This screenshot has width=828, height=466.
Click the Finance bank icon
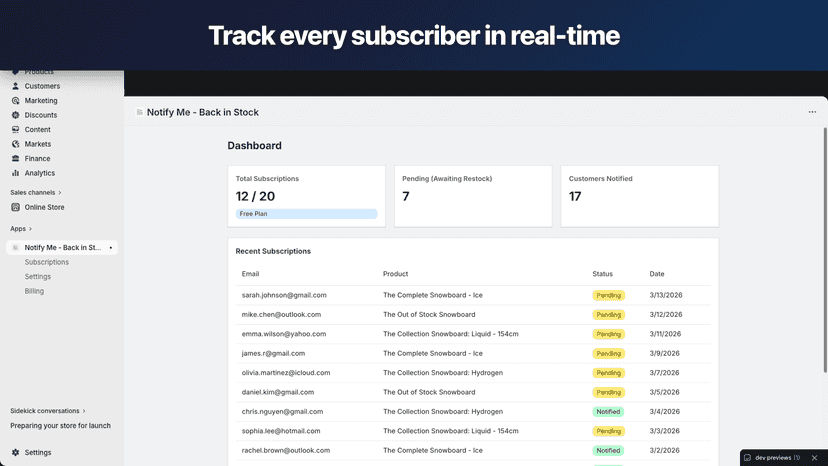(15, 159)
